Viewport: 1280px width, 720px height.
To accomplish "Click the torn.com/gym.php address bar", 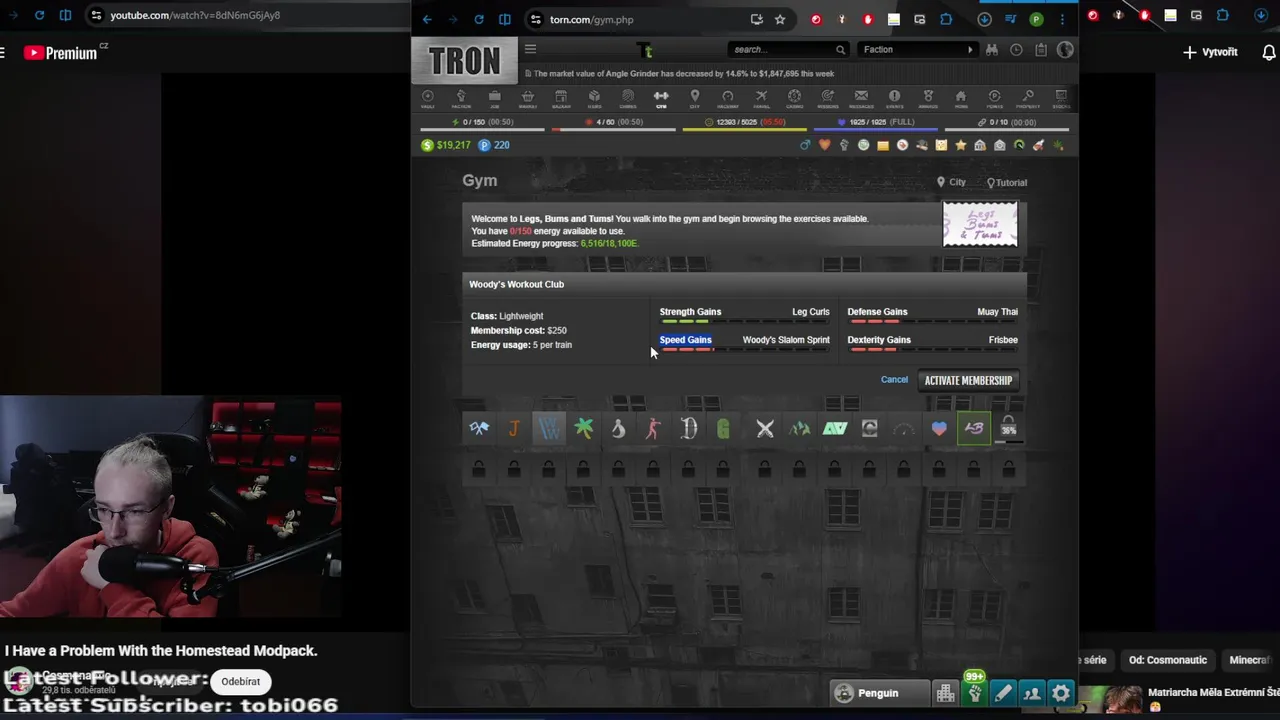I will (x=640, y=19).
